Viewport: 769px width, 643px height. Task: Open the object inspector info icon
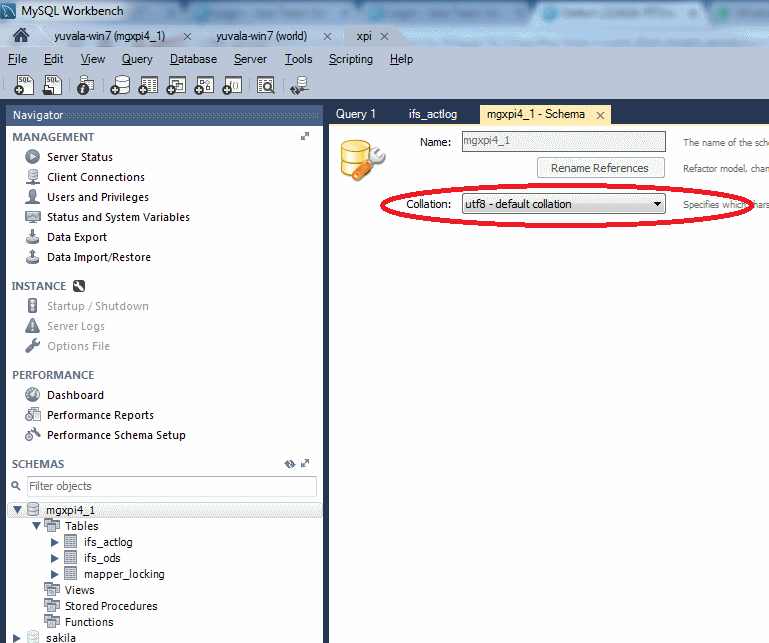click(x=86, y=85)
